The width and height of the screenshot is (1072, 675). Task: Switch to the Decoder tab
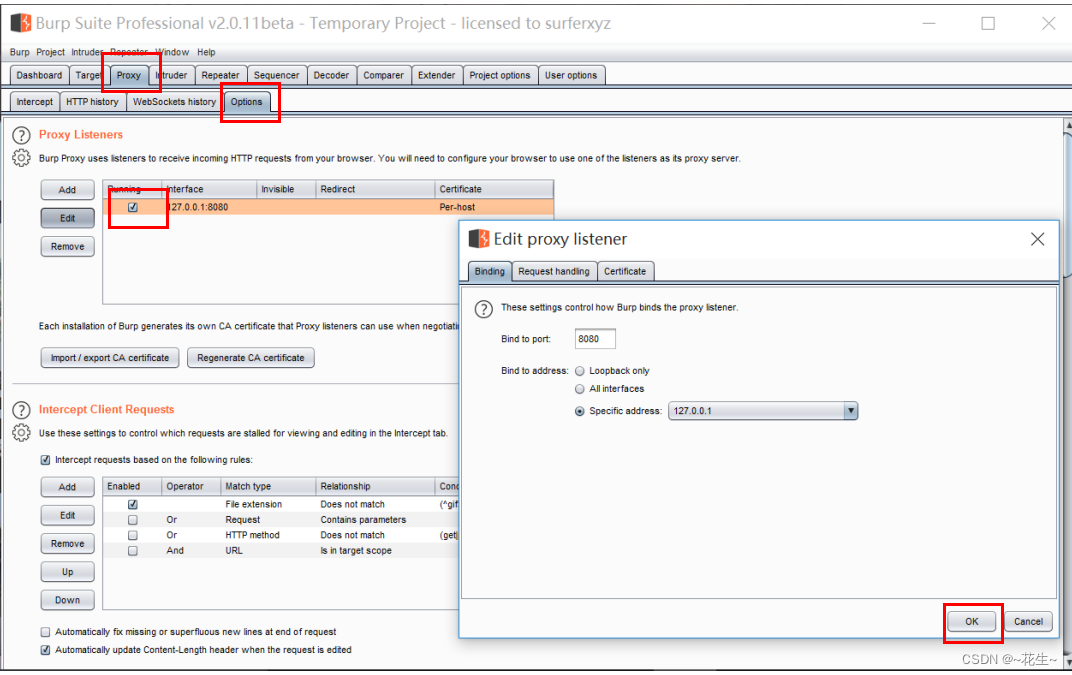pos(332,75)
